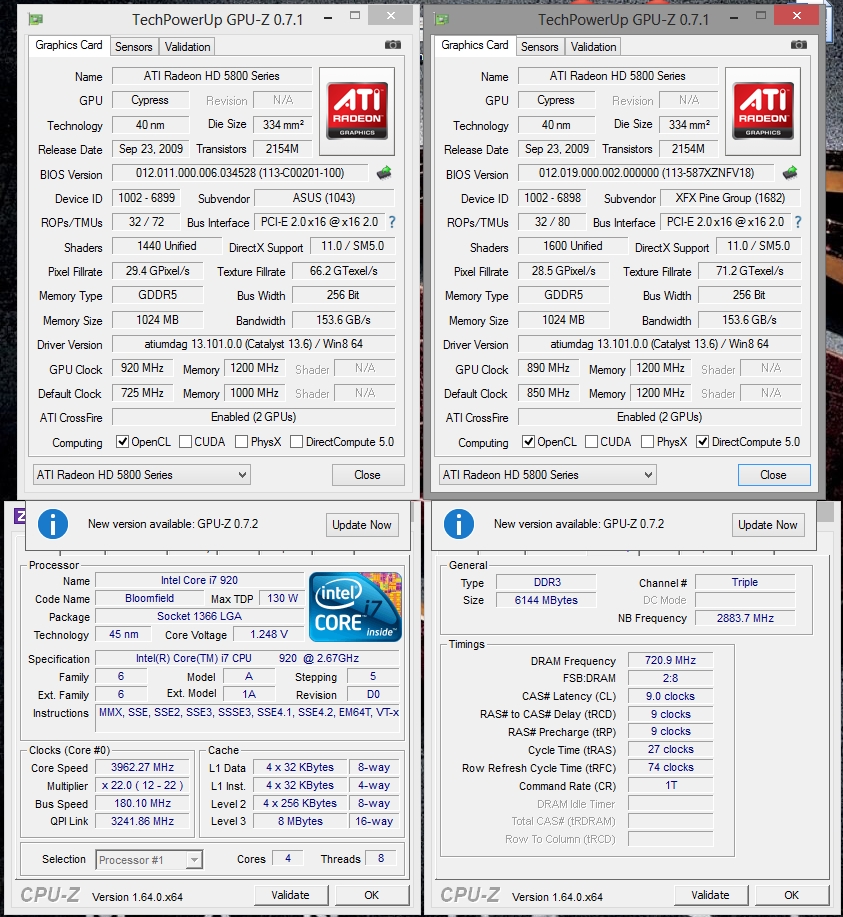This screenshot has height=917, width=843.
Task: Click the camera screenshot icon in right GPU-Z window
Action: click(x=799, y=45)
